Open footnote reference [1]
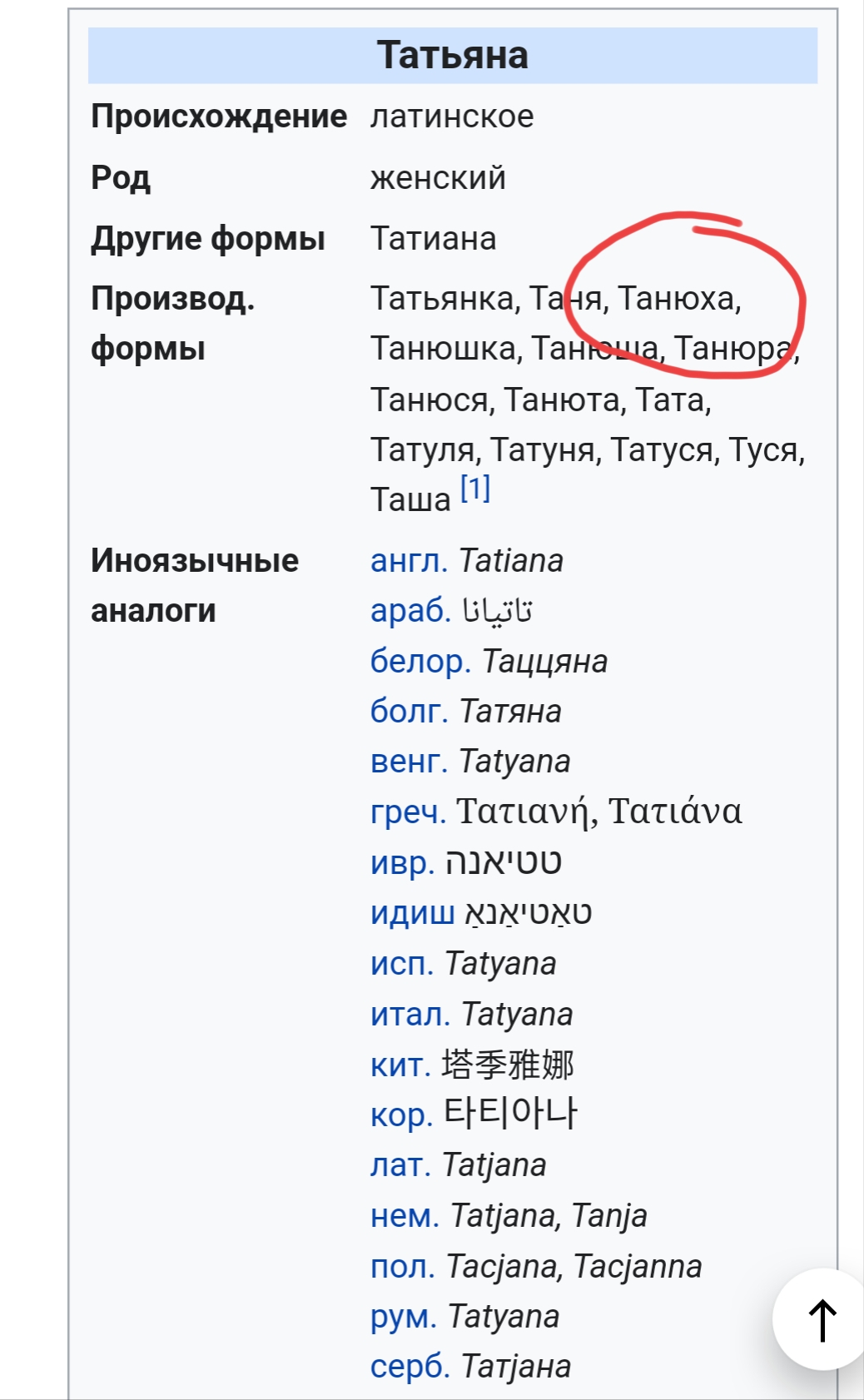 pos(475,489)
